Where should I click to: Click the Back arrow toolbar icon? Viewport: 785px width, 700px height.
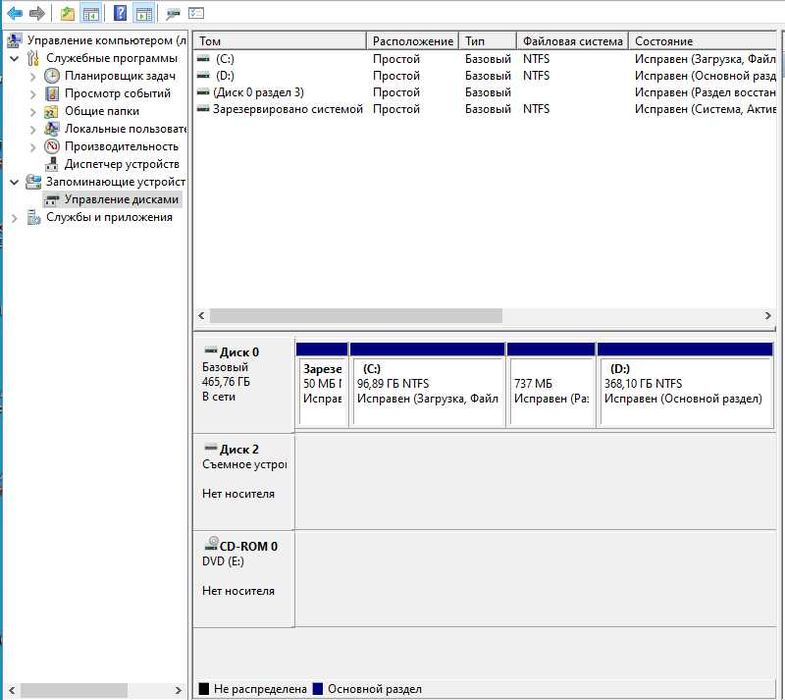point(15,13)
